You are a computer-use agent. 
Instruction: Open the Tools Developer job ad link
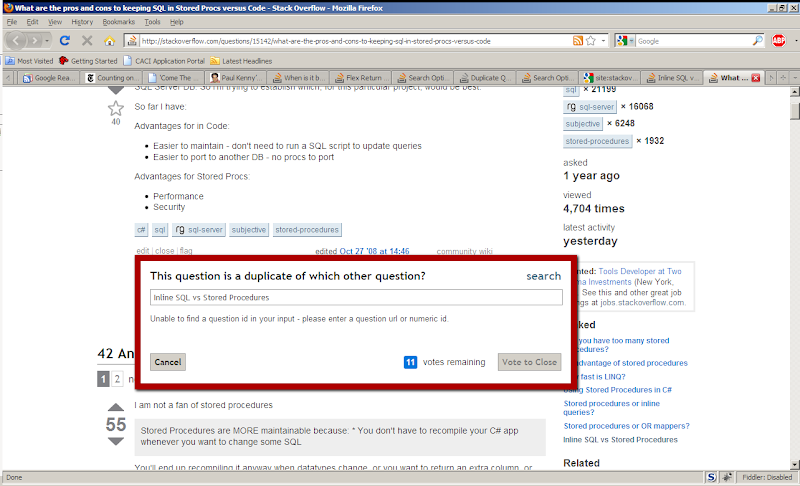click(x=632, y=276)
